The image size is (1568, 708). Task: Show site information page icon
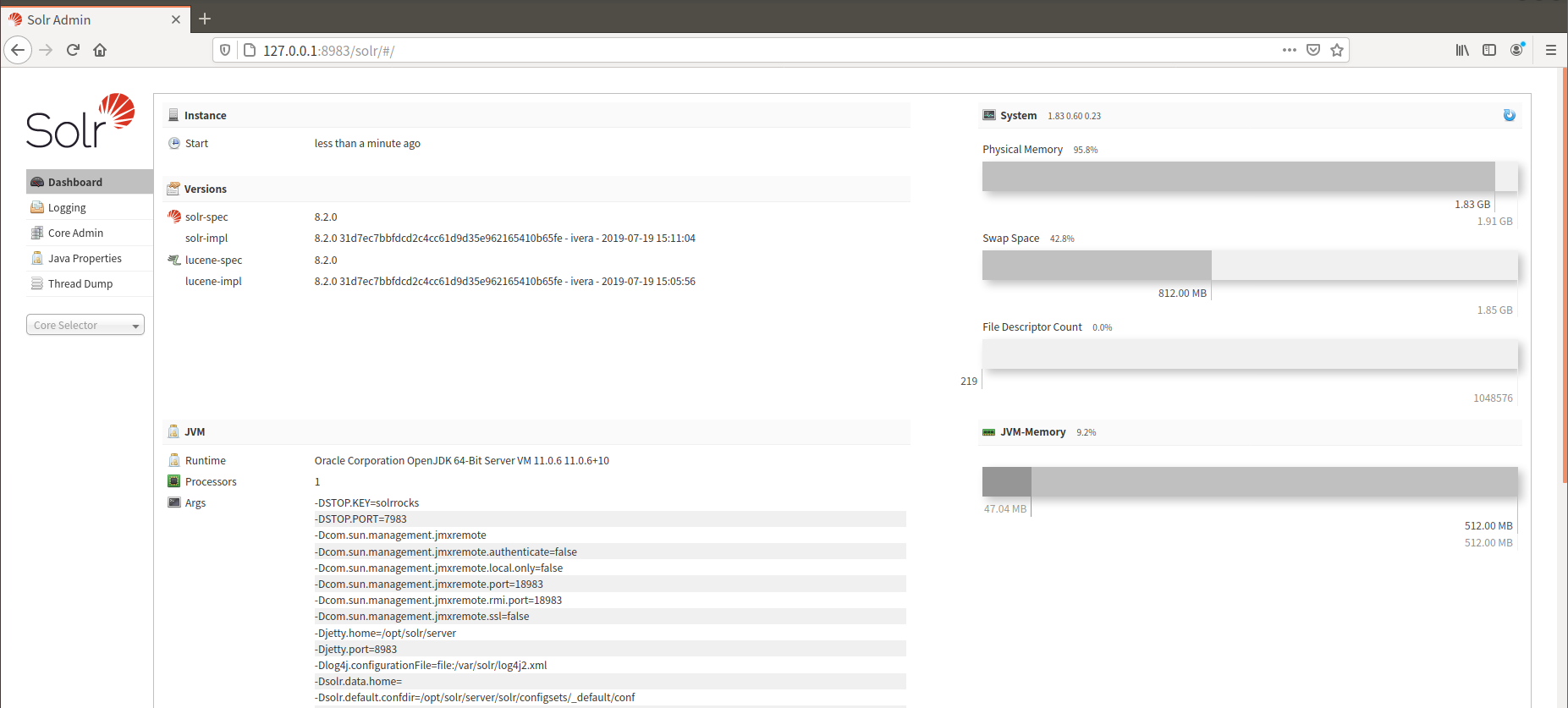click(250, 50)
